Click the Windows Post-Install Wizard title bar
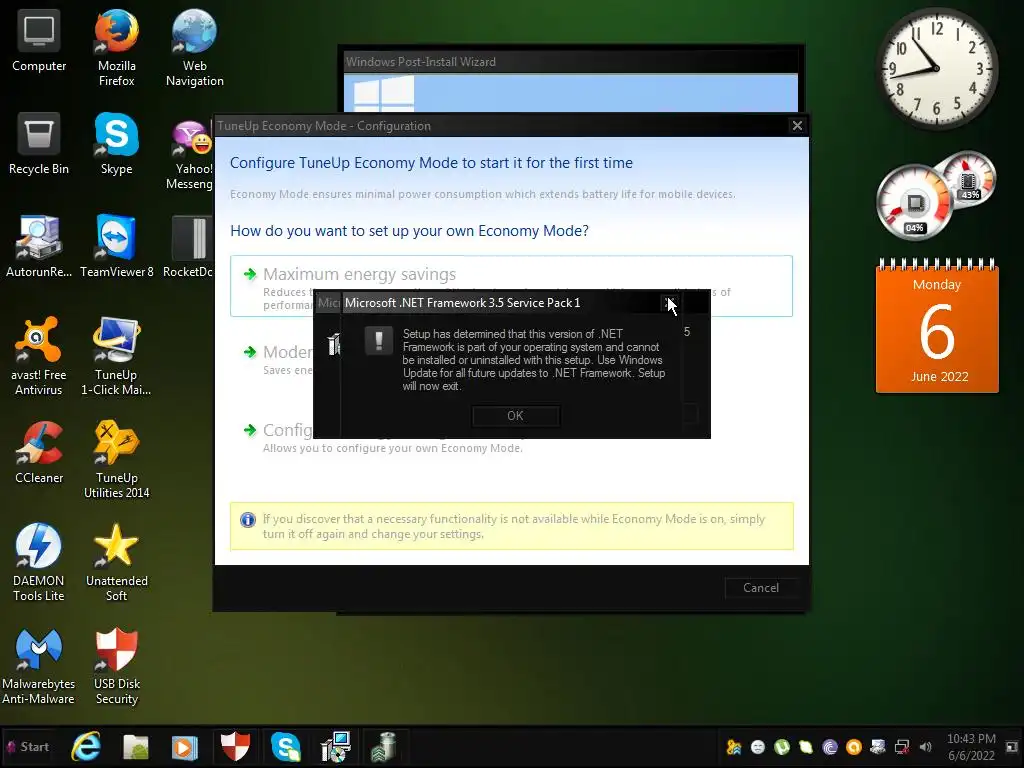Image resolution: width=1024 pixels, height=768 pixels. coord(571,62)
